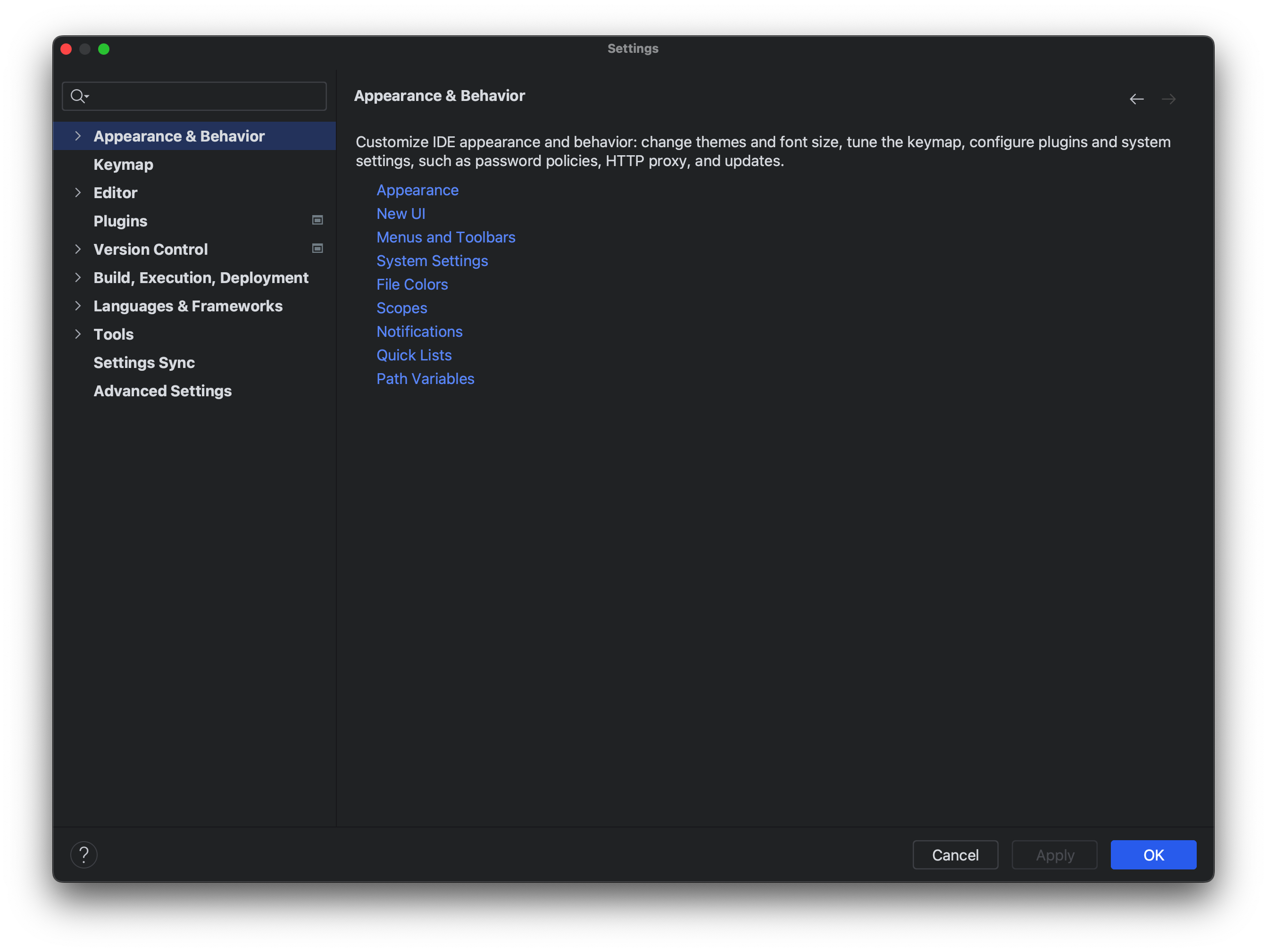The height and width of the screenshot is (952, 1267).
Task: Select Languages & Frameworks category
Action: click(194, 306)
